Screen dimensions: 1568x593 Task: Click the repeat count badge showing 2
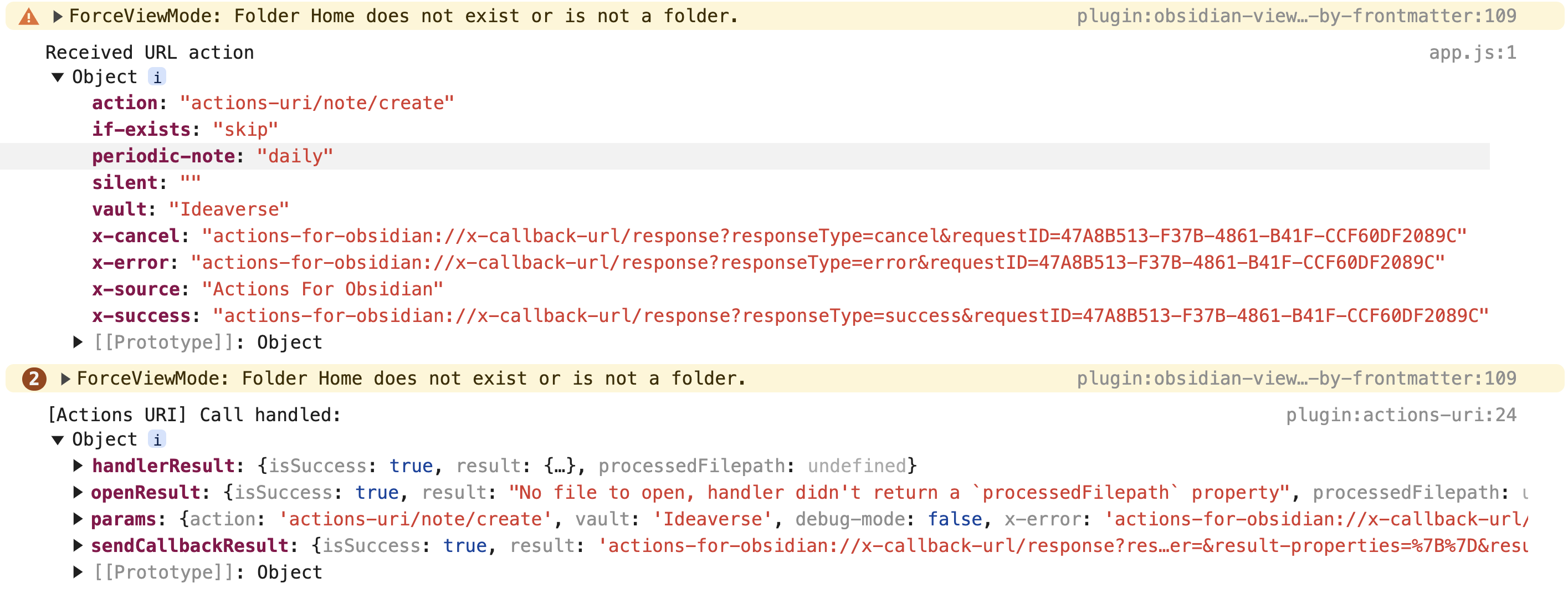(x=34, y=379)
